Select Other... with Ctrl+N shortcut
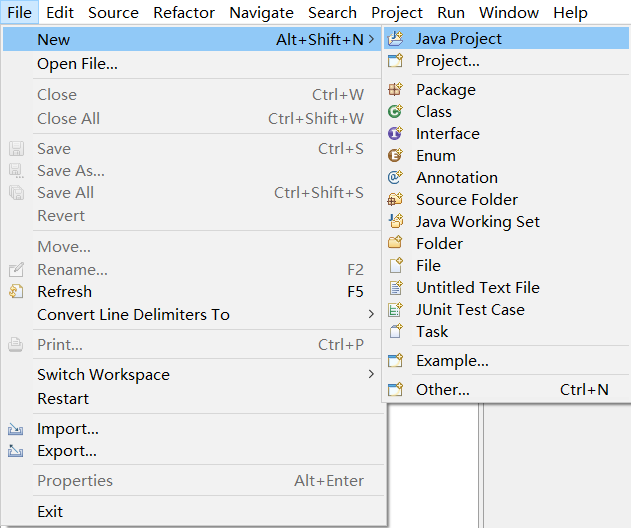This screenshot has width=631, height=528. coord(506,390)
